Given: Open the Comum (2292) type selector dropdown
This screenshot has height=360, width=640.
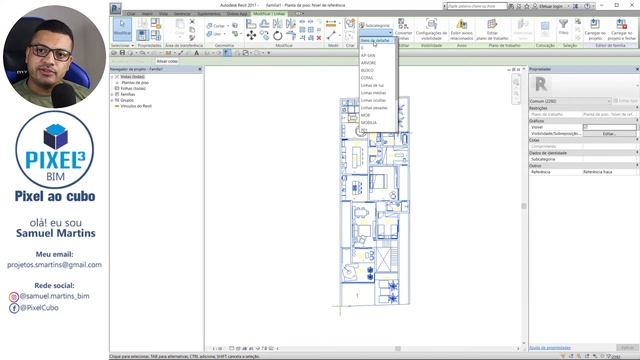Looking at the screenshot, I should (x=570, y=101).
